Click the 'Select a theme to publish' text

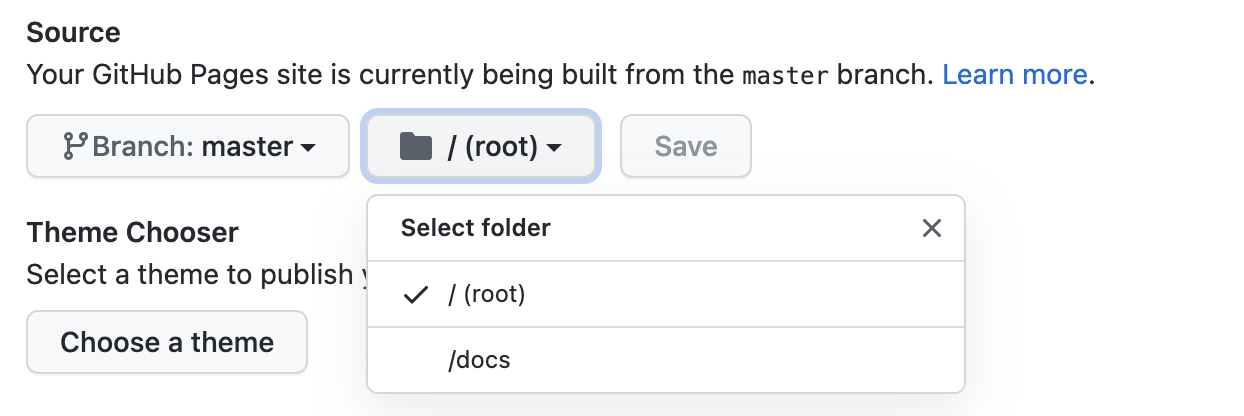click(x=190, y=274)
